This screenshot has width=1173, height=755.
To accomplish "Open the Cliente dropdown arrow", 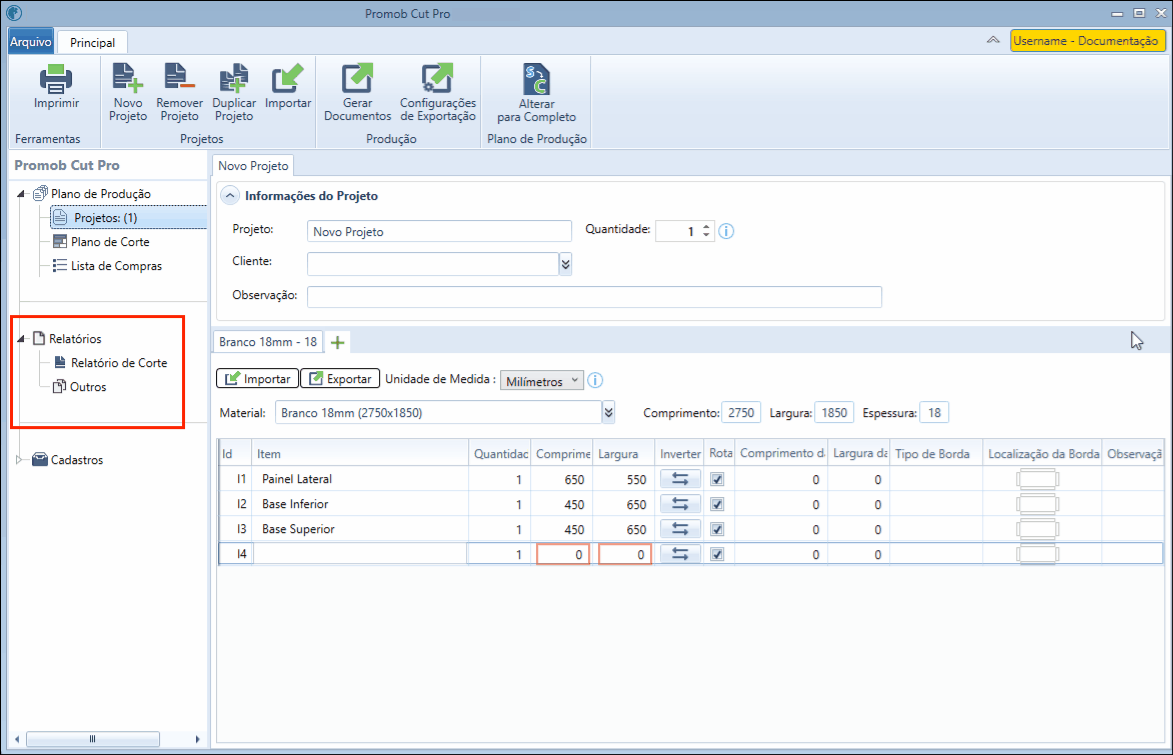I will click(x=566, y=263).
